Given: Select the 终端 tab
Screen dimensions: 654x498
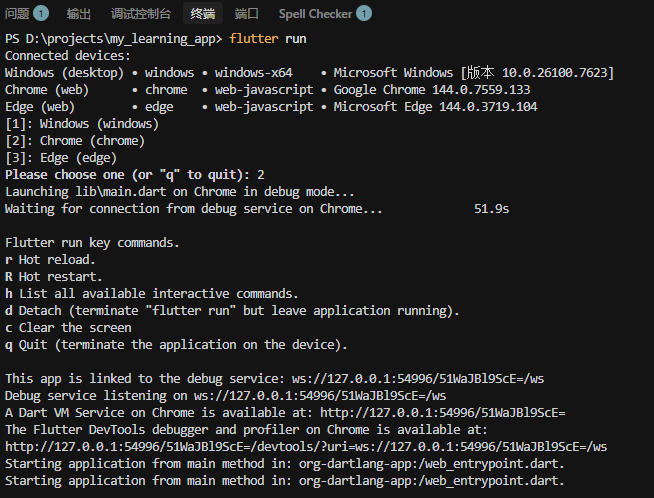Looking at the screenshot, I should tap(203, 14).
